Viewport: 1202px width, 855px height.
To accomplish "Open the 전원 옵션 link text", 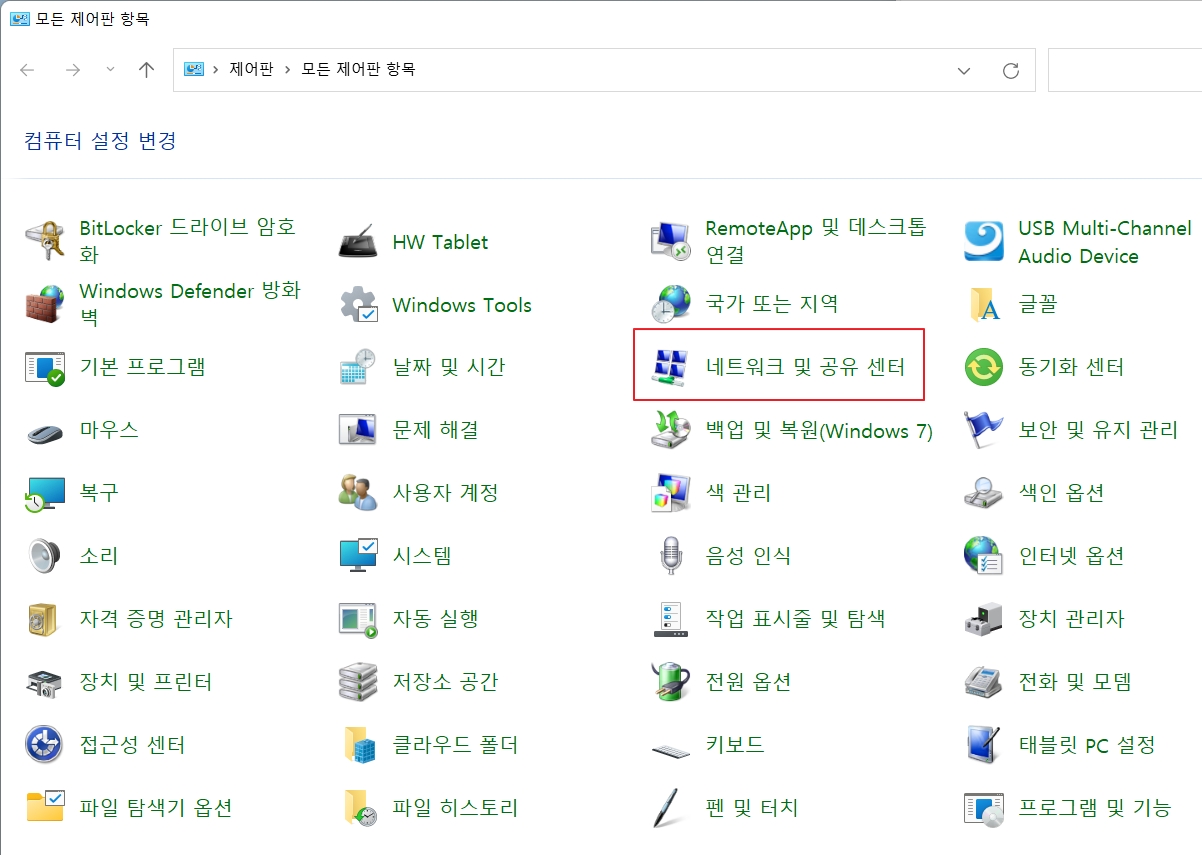I will (748, 682).
